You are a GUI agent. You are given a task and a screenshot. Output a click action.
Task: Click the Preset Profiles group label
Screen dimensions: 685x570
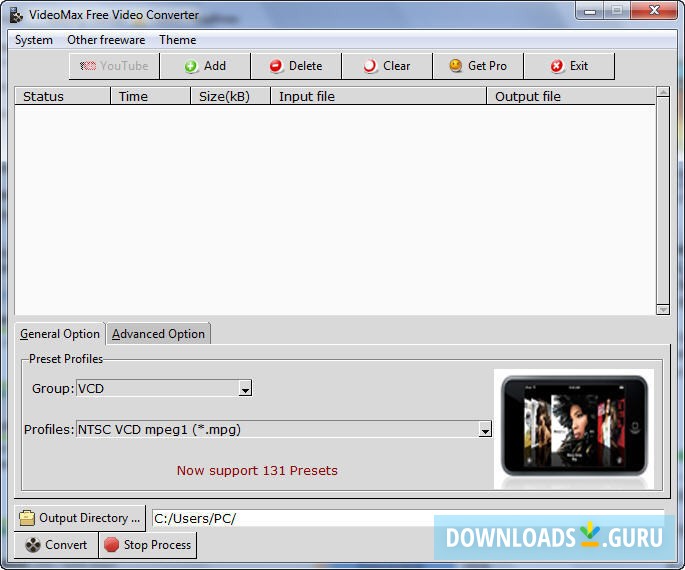coord(66,359)
